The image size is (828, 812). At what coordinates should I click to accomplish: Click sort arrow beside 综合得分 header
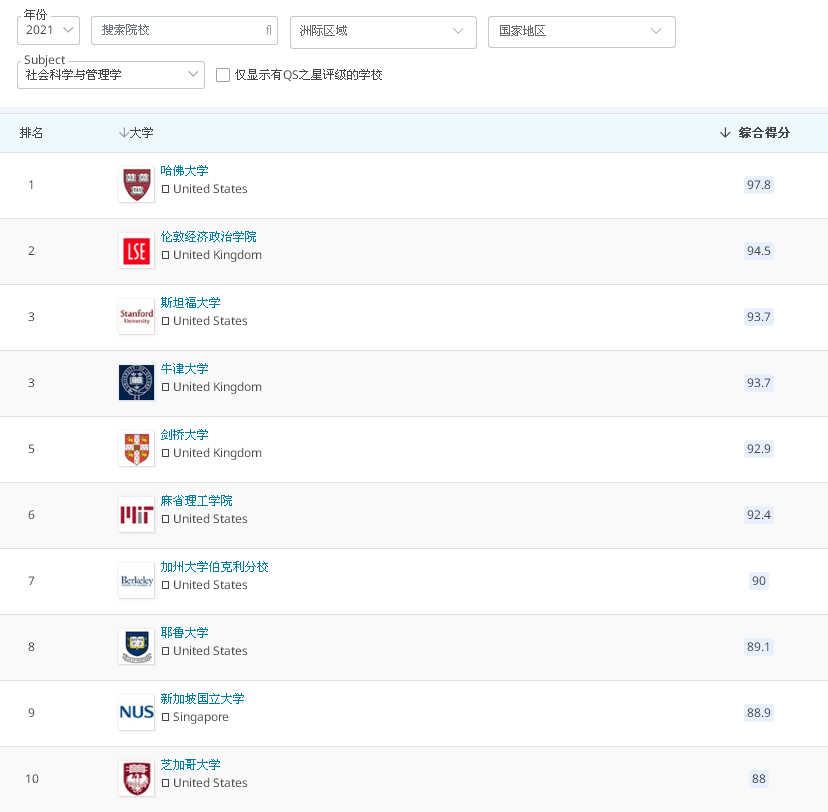pyautogui.click(x=725, y=133)
